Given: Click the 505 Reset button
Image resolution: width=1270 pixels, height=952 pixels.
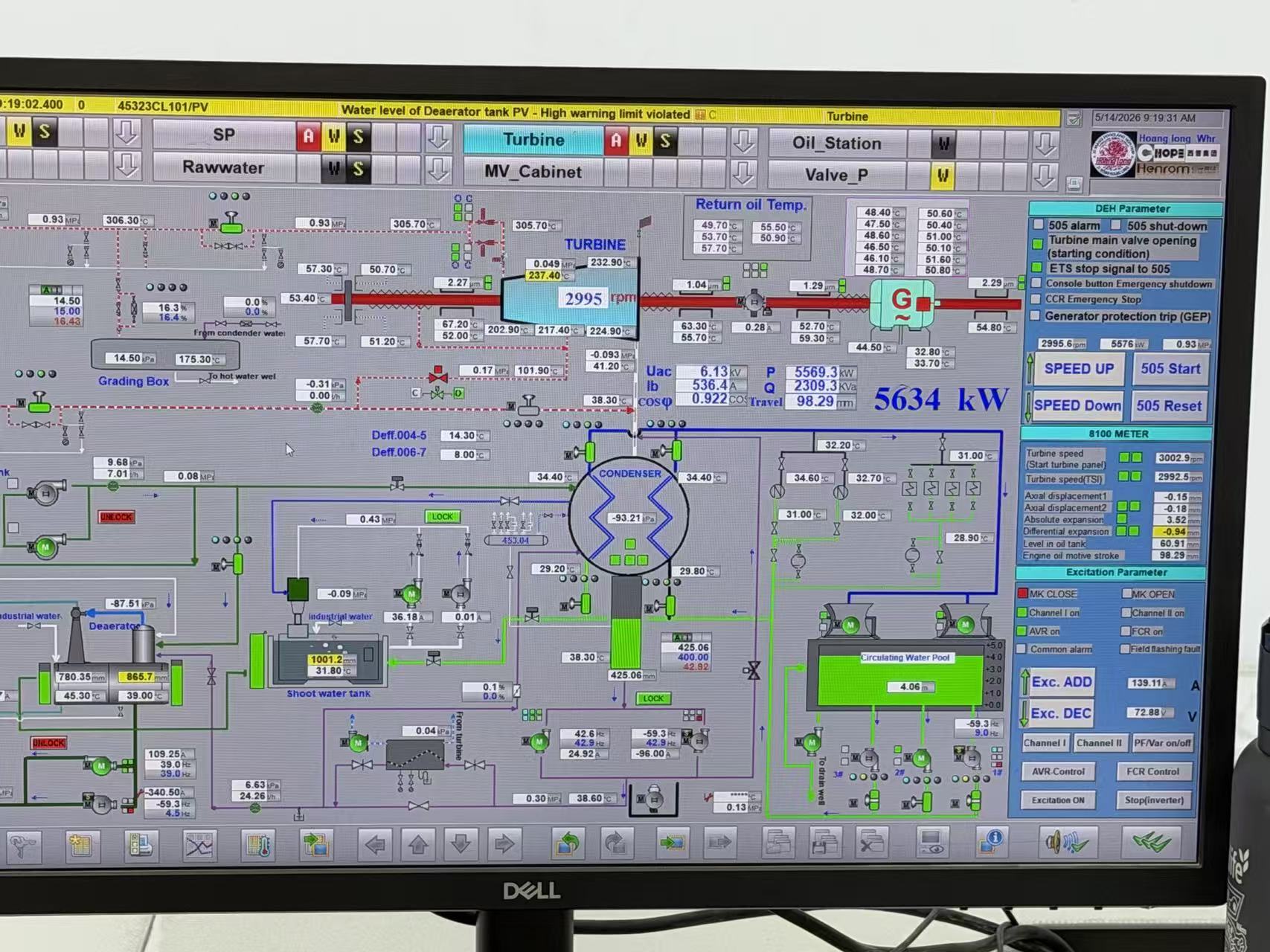Looking at the screenshot, I should [1168, 406].
